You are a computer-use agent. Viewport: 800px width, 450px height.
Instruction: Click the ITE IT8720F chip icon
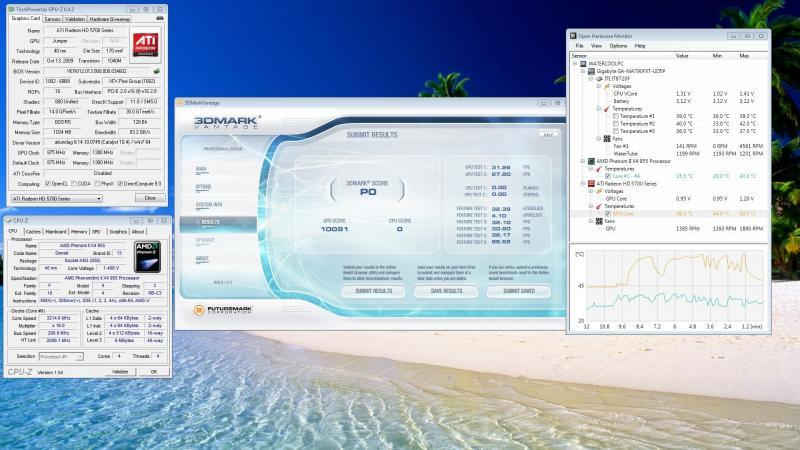pos(599,79)
